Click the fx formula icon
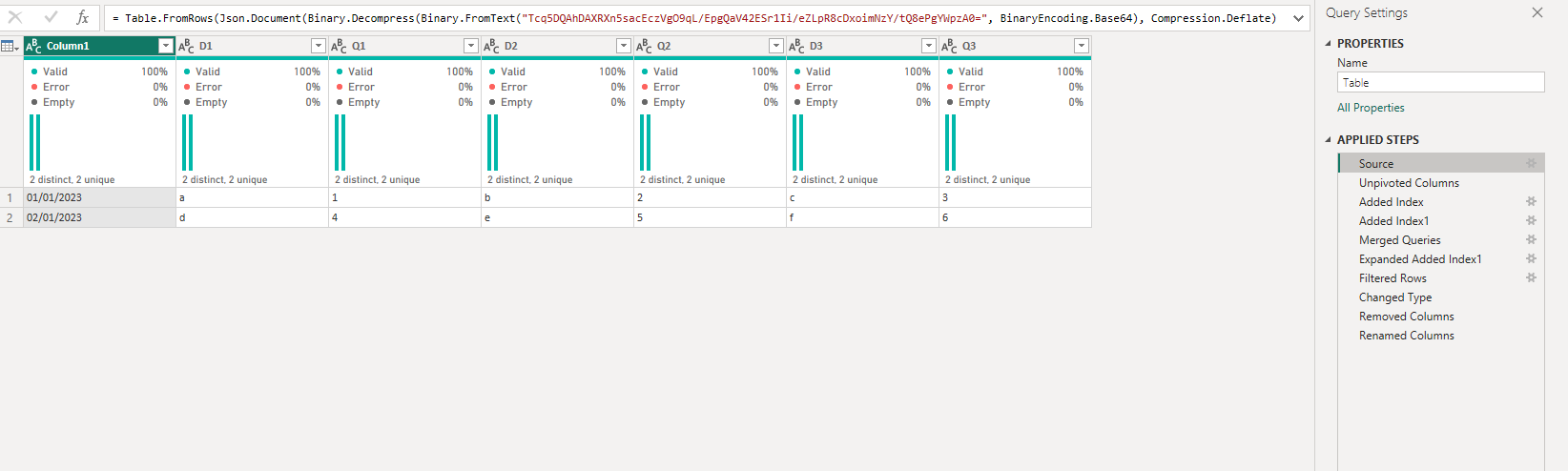The height and width of the screenshot is (471, 1568). click(x=83, y=17)
